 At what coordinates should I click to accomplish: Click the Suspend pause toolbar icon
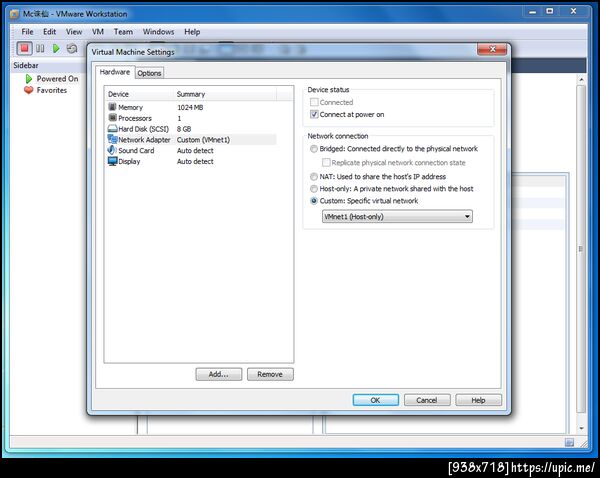40,49
